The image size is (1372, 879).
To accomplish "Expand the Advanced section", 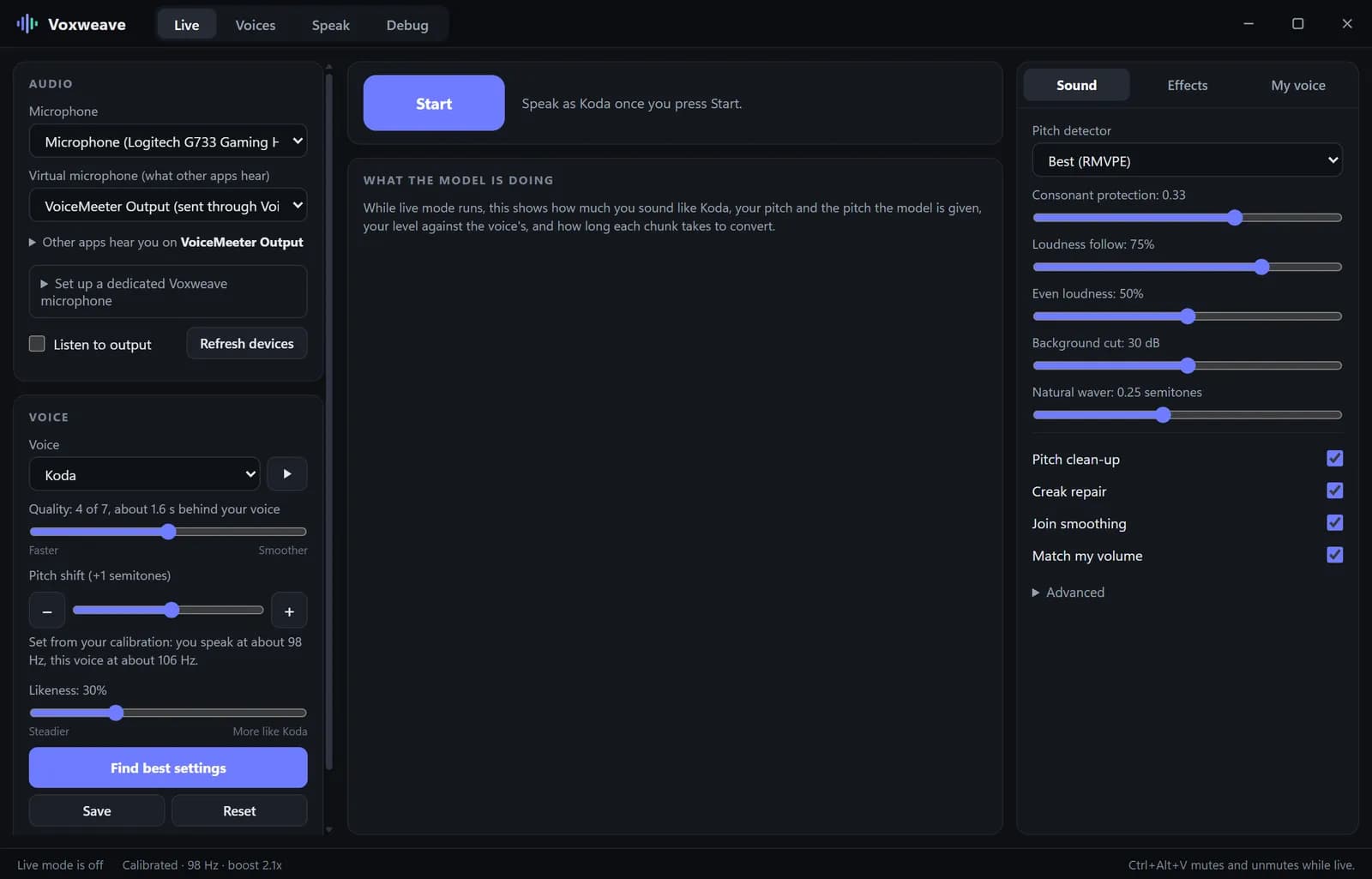I will click(x=1068, y=593).
